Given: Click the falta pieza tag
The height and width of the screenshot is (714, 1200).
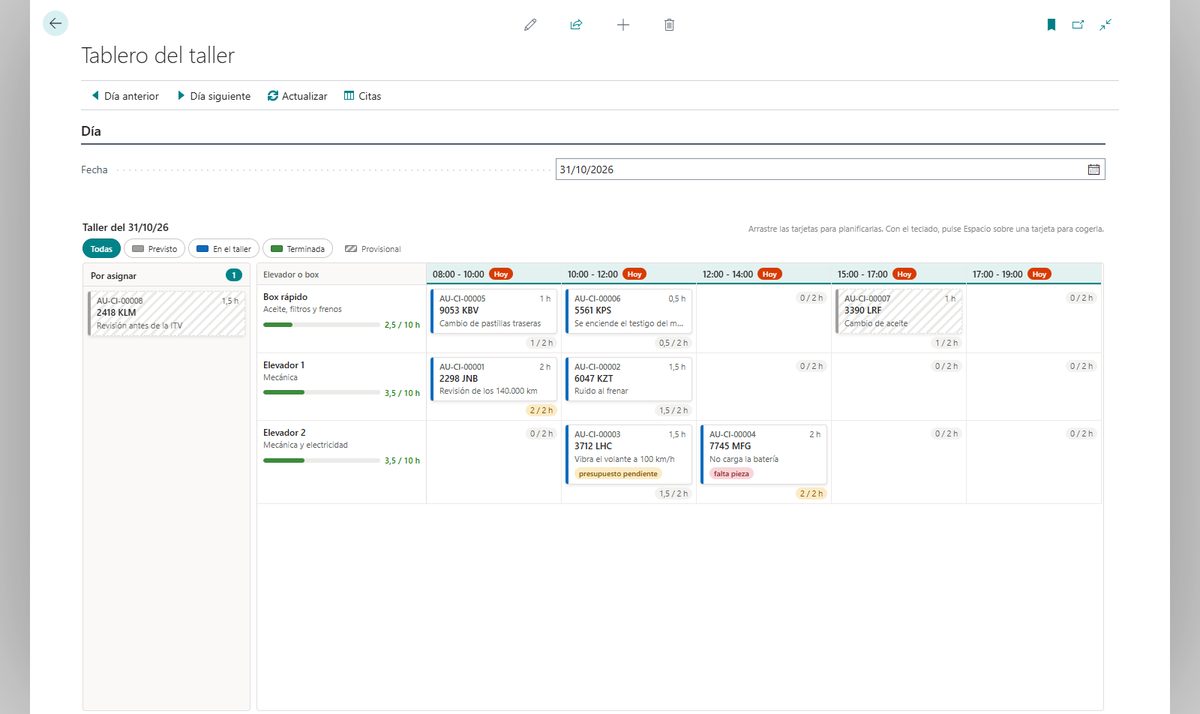Looking at the screenshot, I should [x=731, y=474].
